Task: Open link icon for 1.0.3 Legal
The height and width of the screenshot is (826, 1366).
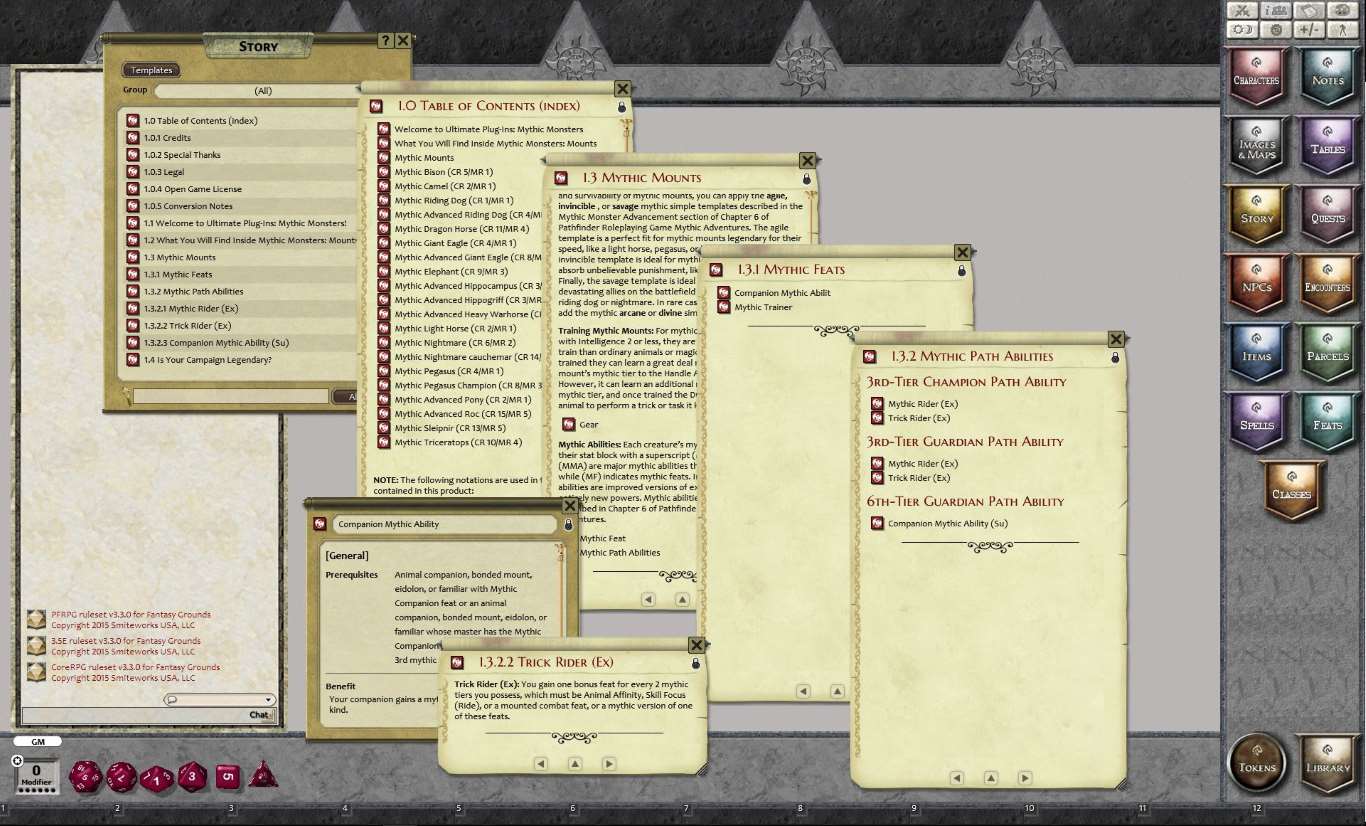Action: click(x=133, y=172)
